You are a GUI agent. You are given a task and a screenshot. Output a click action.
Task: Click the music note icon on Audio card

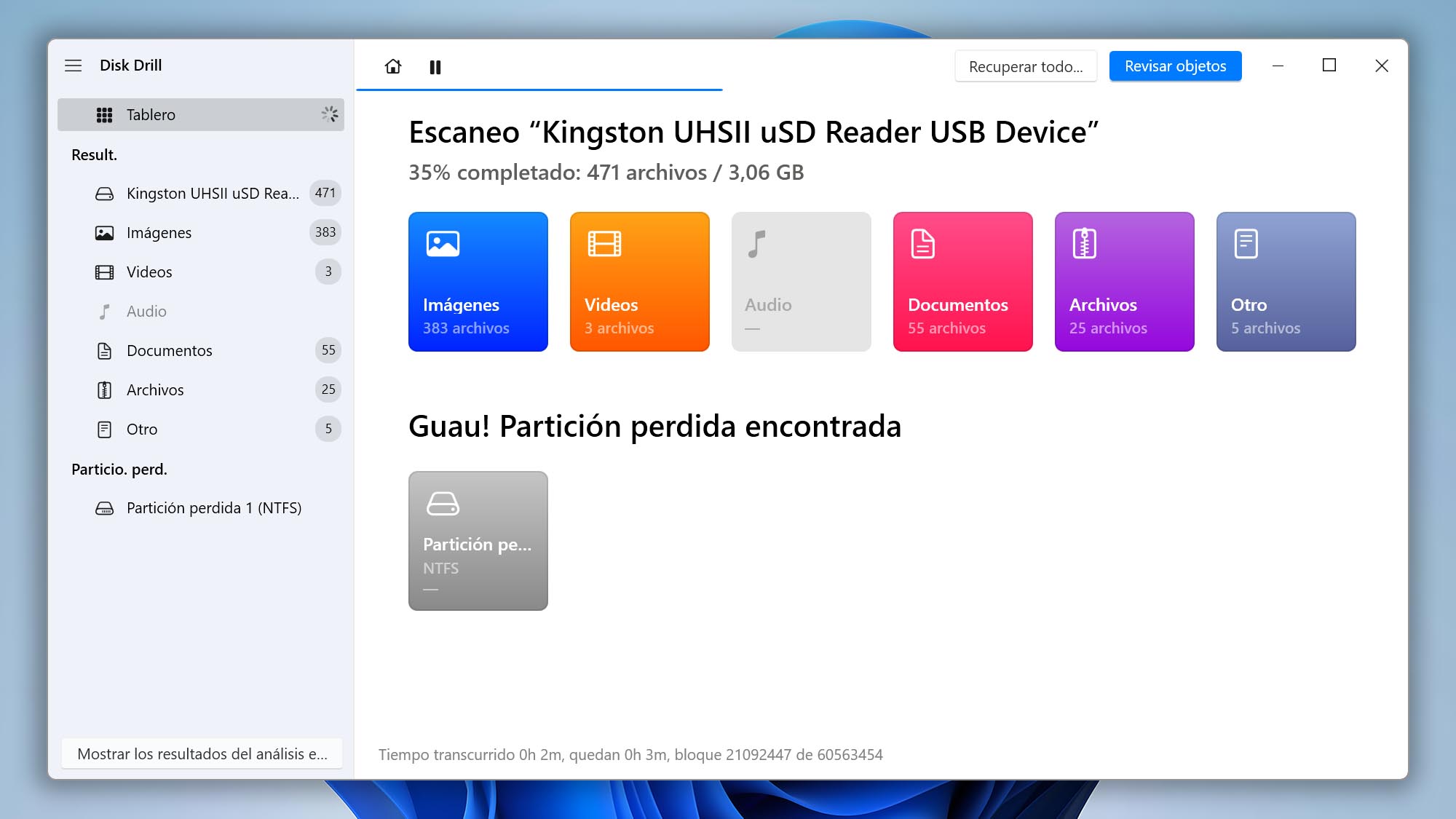757,244
